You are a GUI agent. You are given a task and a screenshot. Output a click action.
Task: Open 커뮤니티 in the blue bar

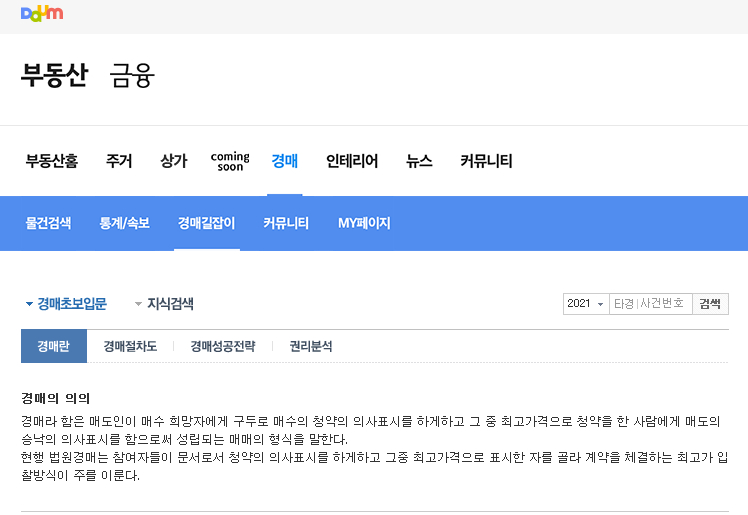(x=286, y=223)
